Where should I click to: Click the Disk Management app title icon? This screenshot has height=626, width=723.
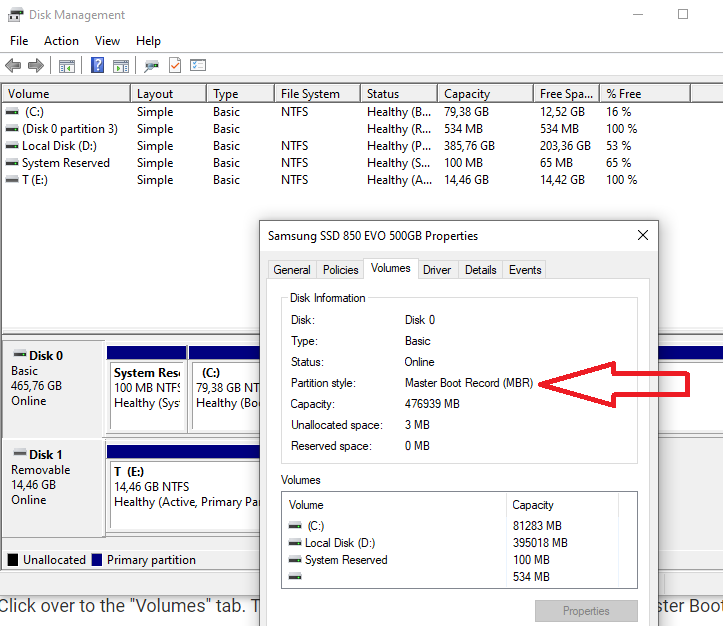(15, 15)
